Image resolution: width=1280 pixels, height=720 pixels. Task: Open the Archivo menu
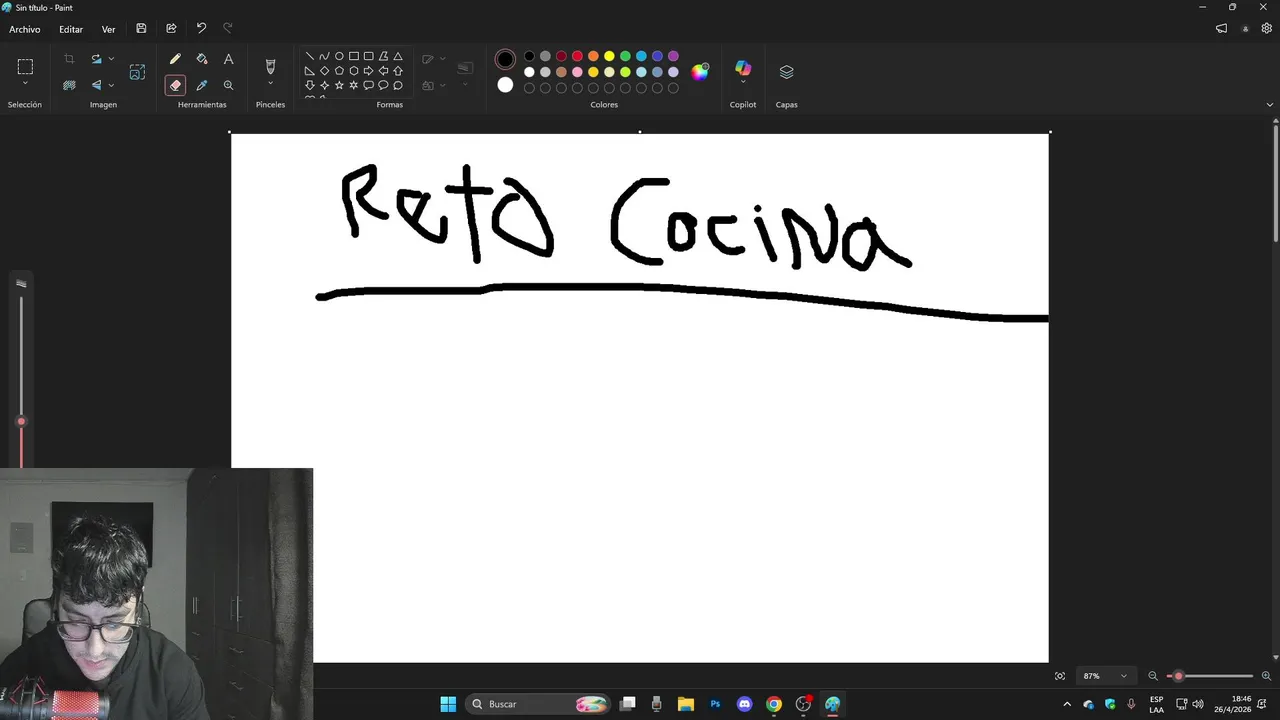pos(25,29)
